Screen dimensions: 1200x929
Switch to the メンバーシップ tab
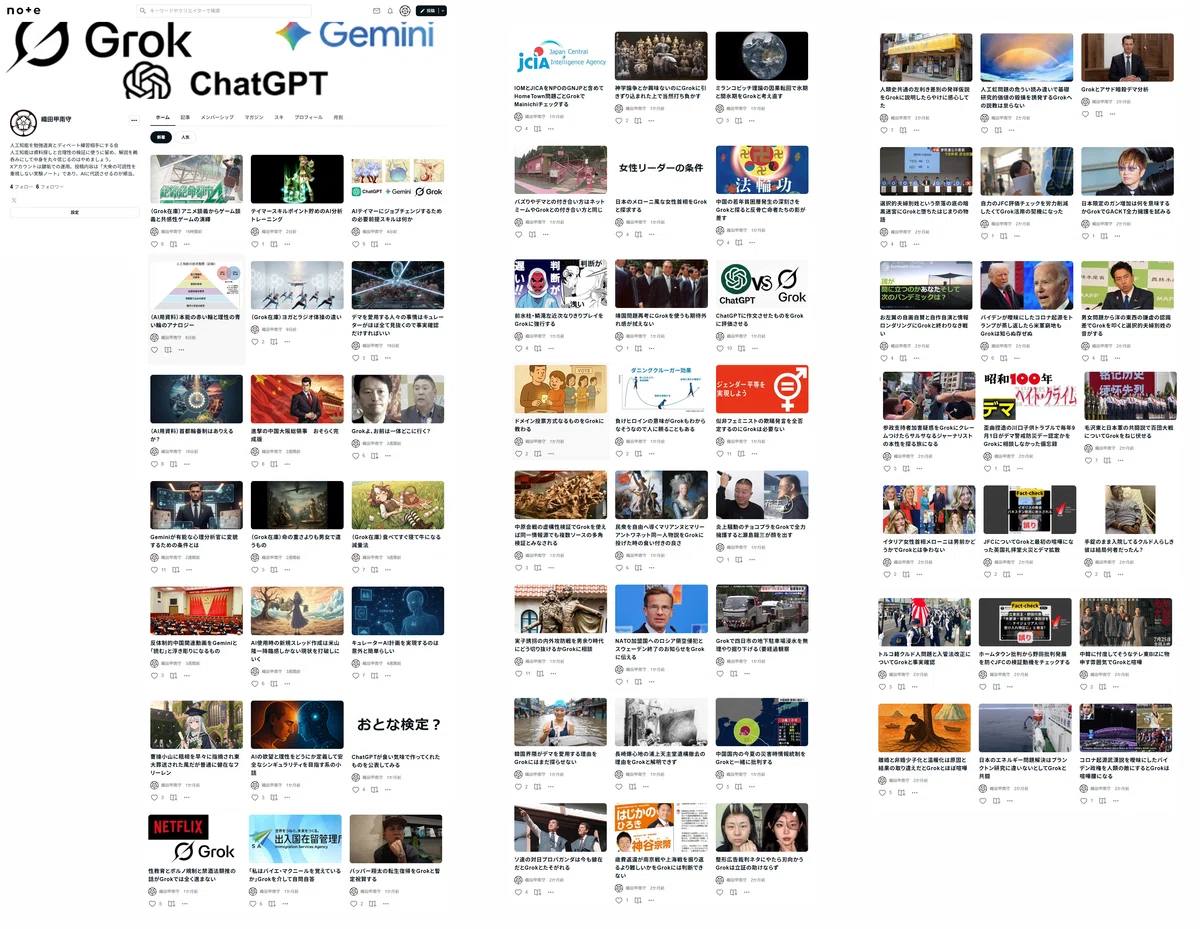point(217,117)
